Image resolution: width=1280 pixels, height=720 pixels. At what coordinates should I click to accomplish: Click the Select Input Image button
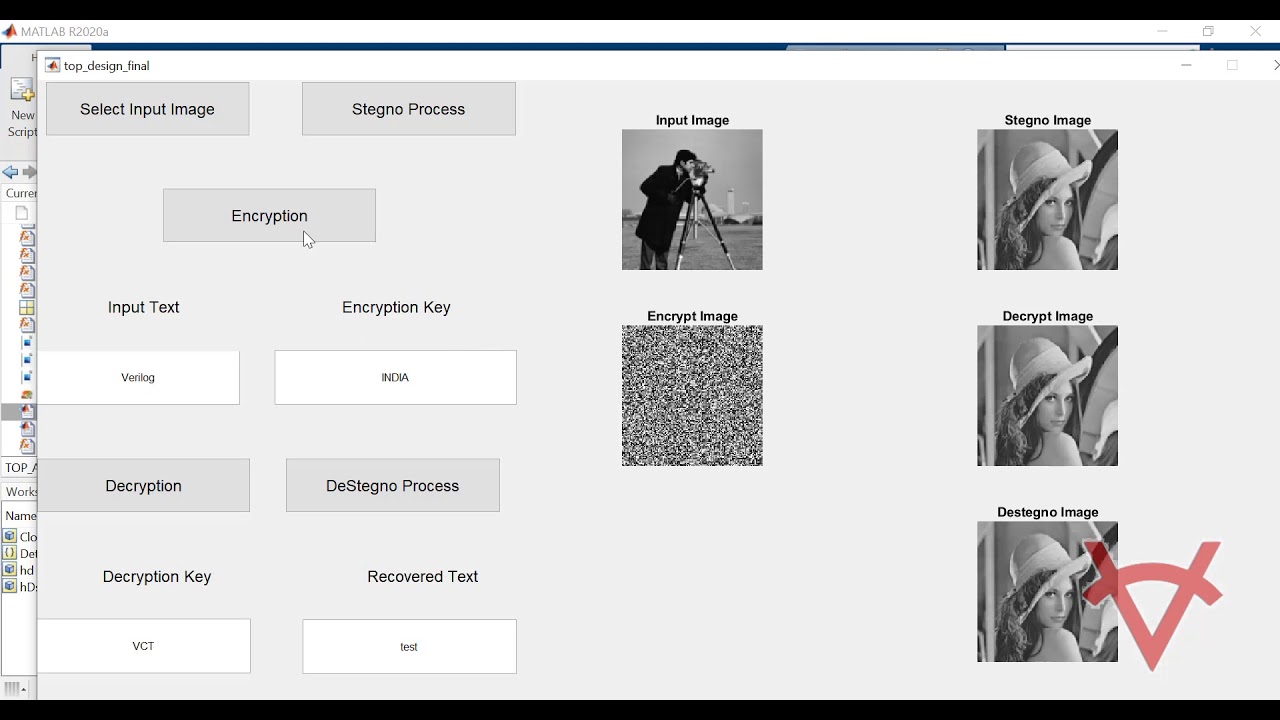[148, 109]
